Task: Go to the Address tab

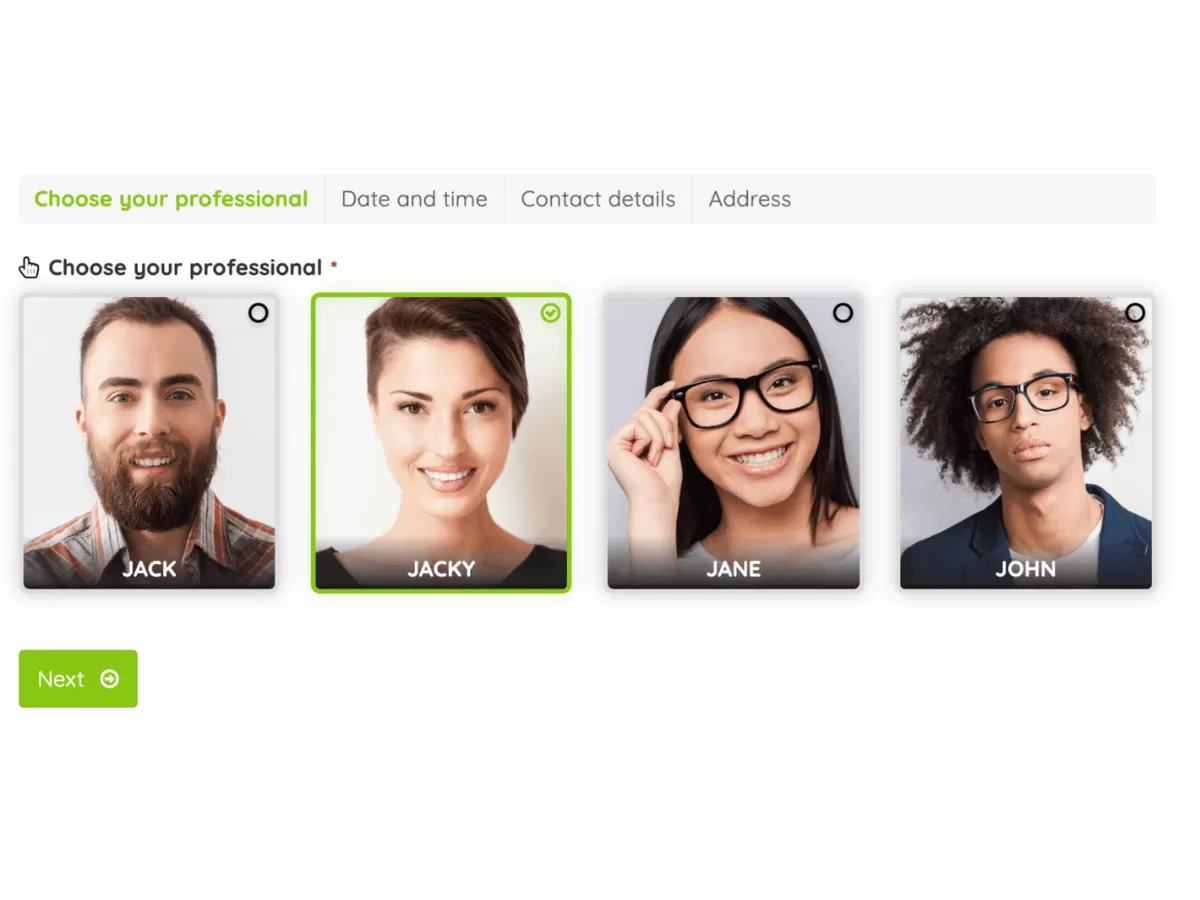Action: click(x=750, y=199)
